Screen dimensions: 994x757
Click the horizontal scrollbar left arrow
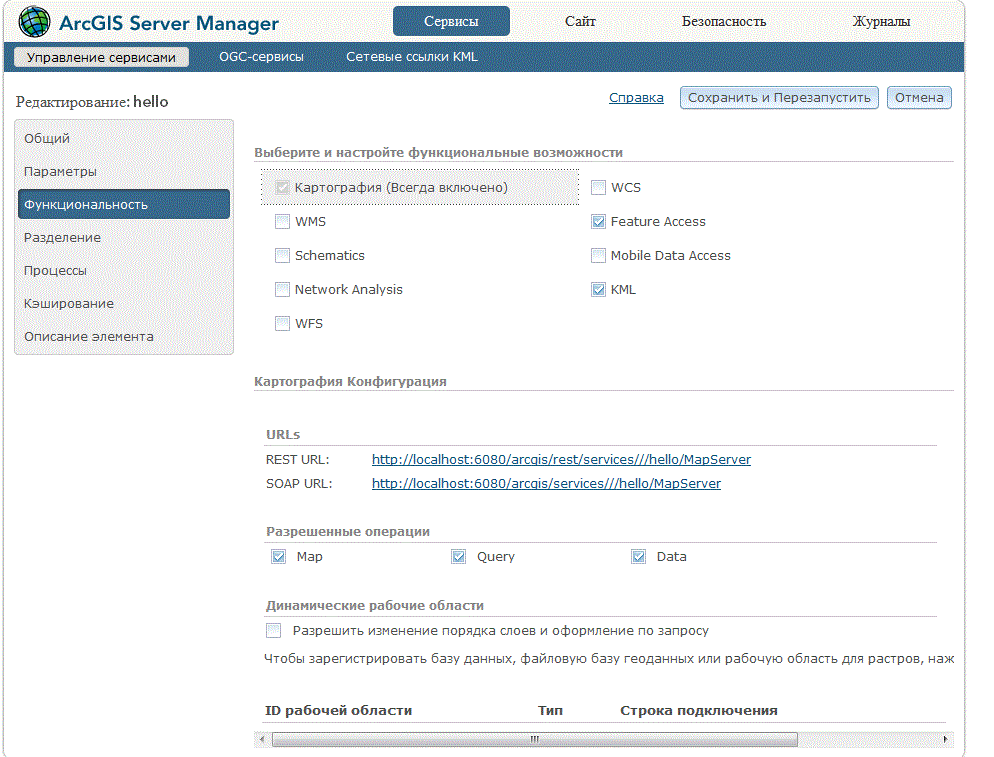tap(262, 739)
